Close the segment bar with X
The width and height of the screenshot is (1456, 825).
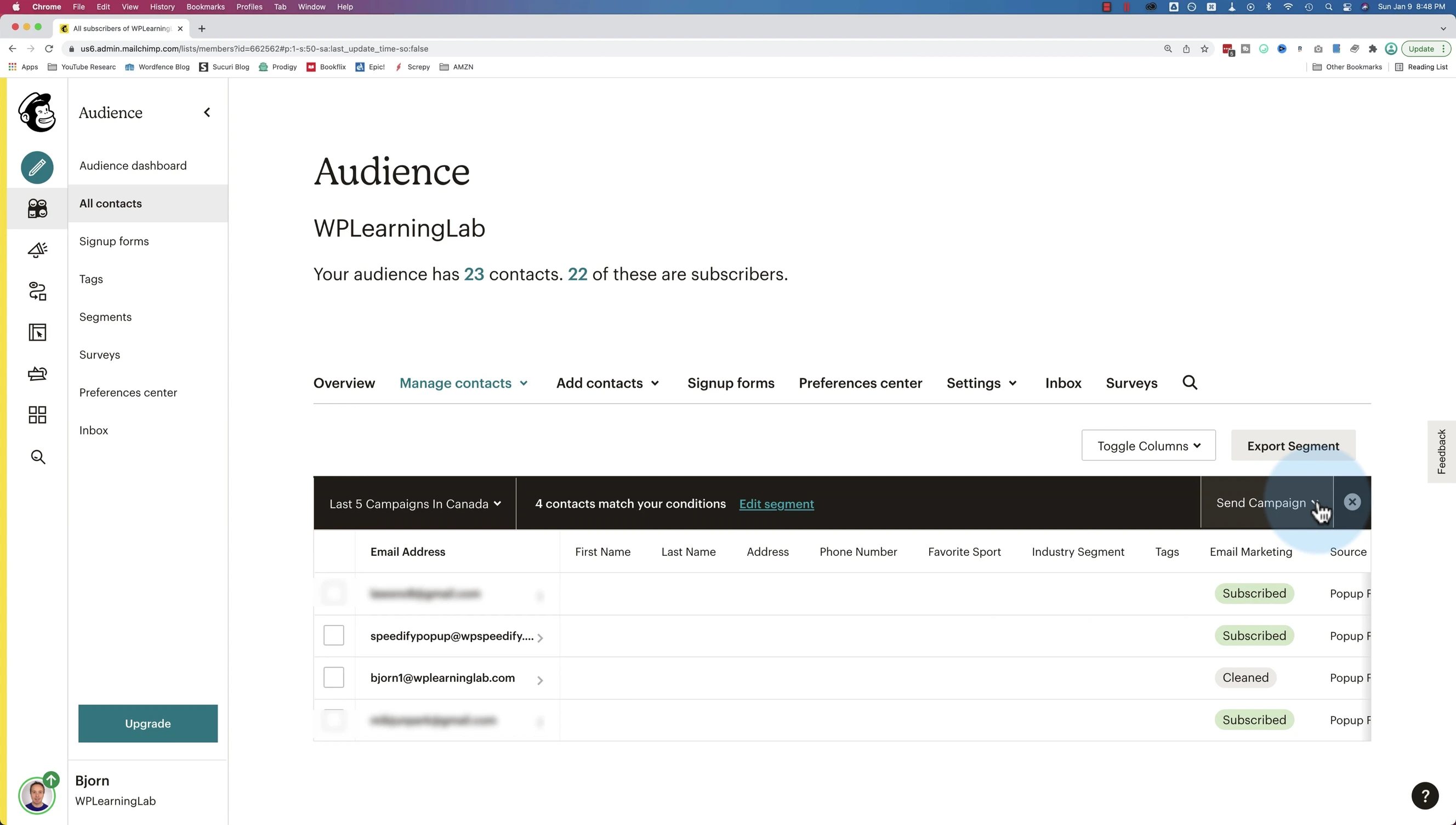1352,502
